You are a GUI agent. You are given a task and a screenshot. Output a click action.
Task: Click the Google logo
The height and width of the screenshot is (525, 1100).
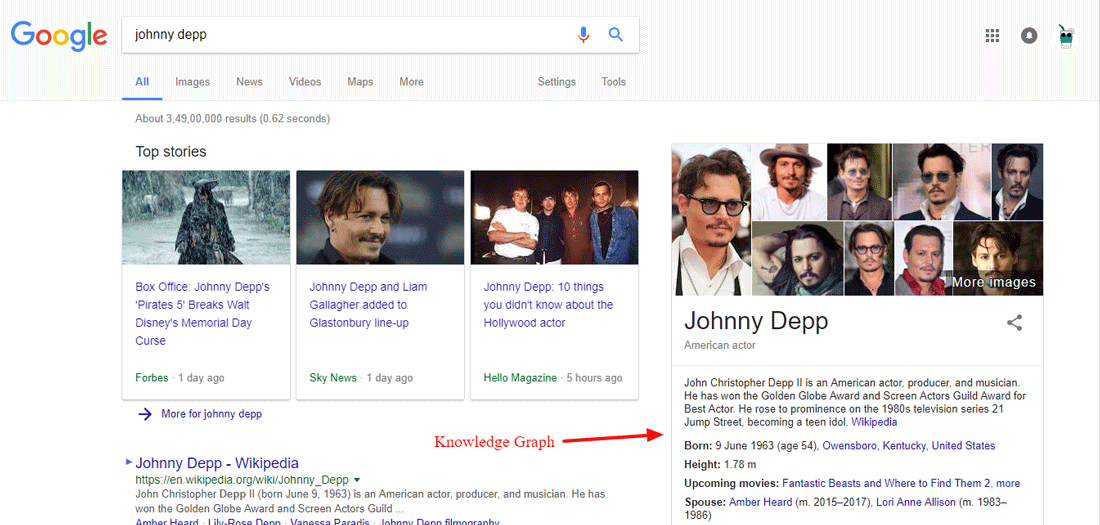[x=59, y=35]
